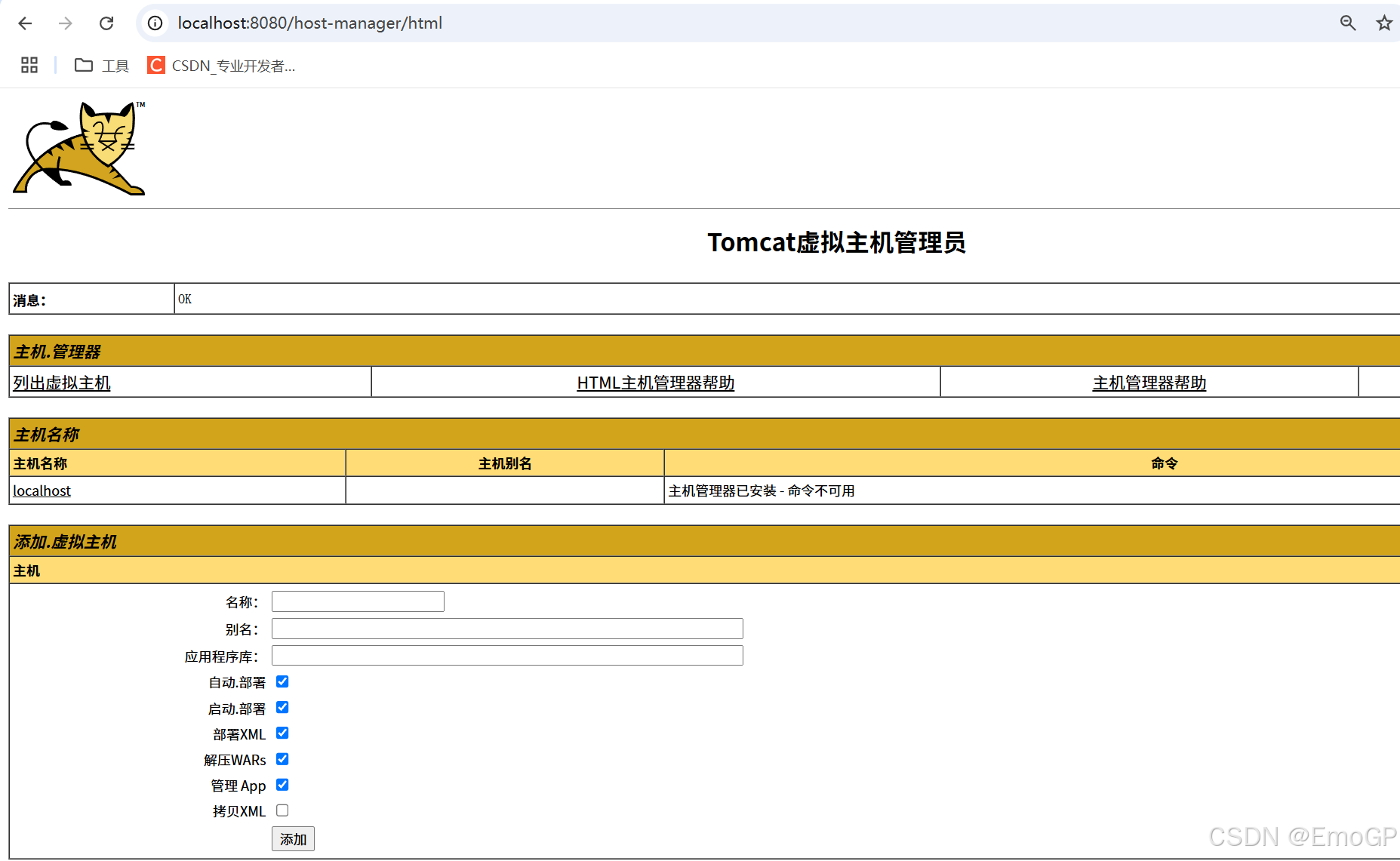1400x861 pixels.
Task: Focus the 应用程序库 text field
Action: pyautogui.click(x=507, y=655)
